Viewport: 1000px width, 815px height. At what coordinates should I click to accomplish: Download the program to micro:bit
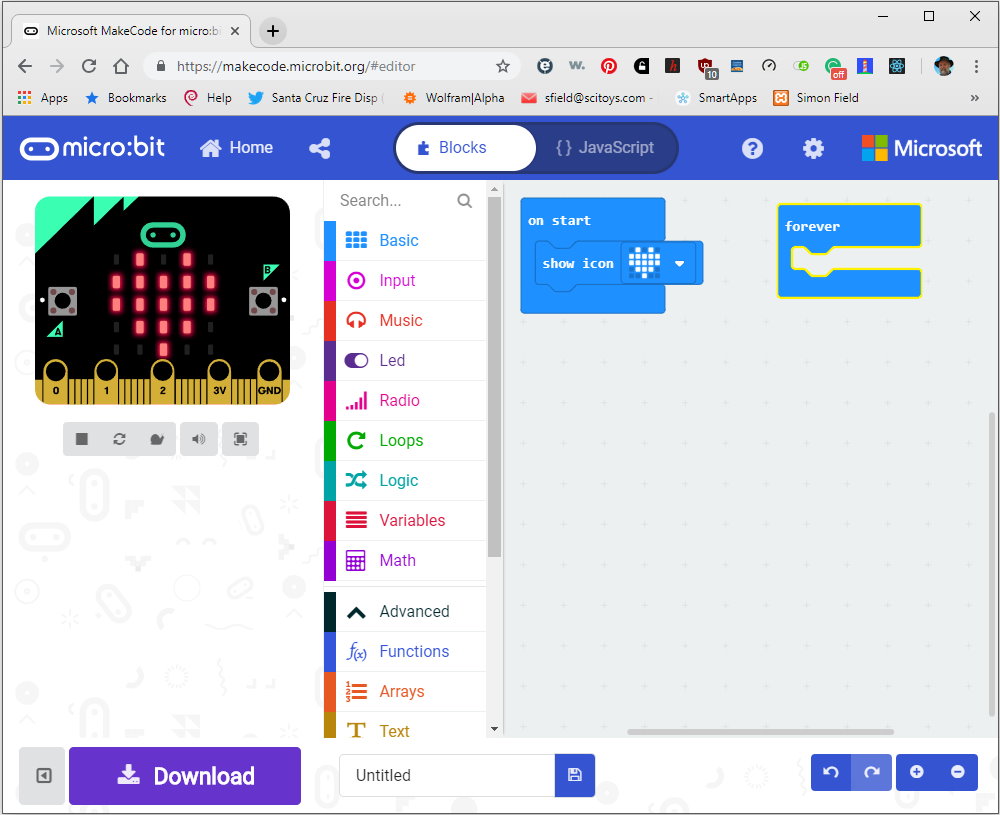tap(185, 775)
